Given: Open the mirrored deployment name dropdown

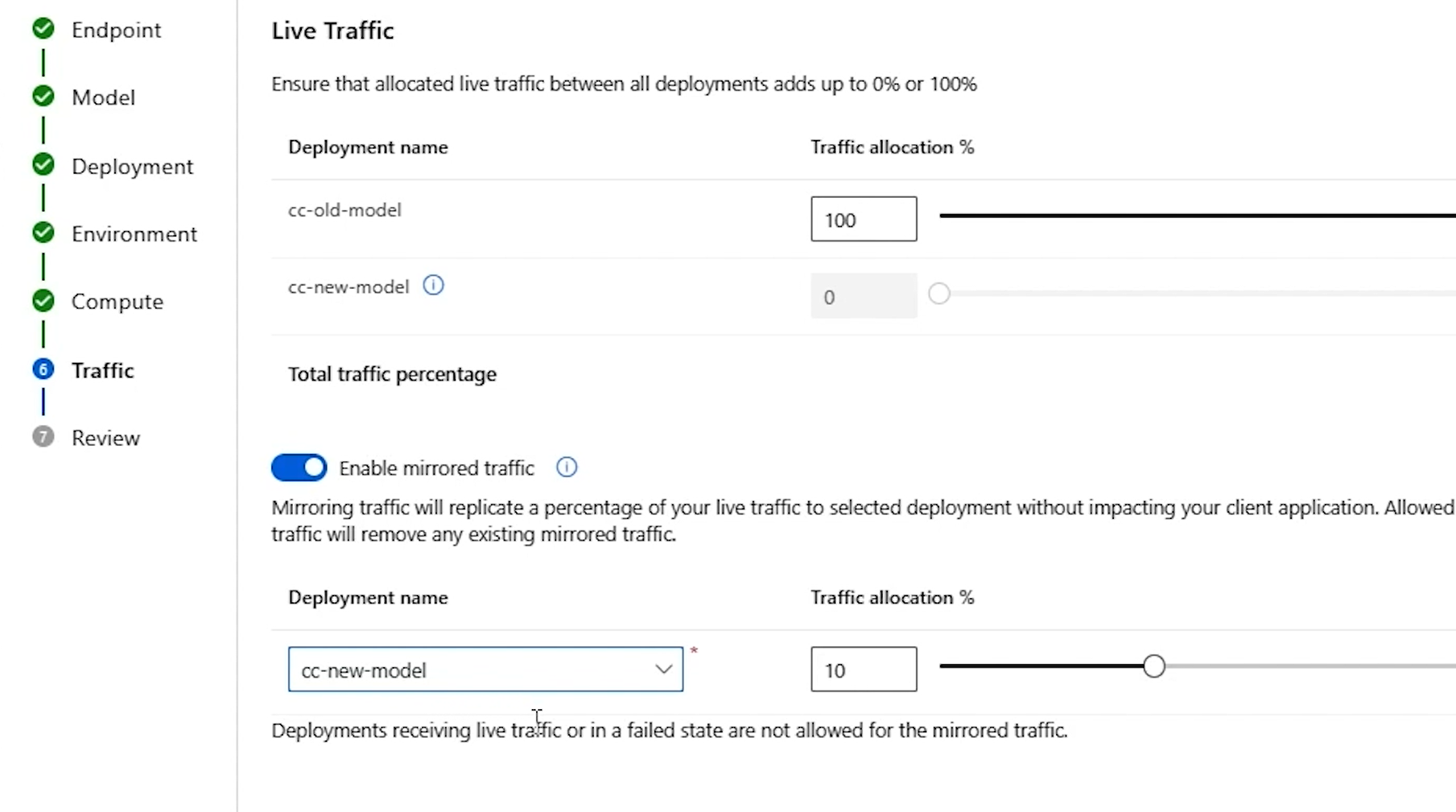Looking at the screenshot, I should click(x=485, y=670).
